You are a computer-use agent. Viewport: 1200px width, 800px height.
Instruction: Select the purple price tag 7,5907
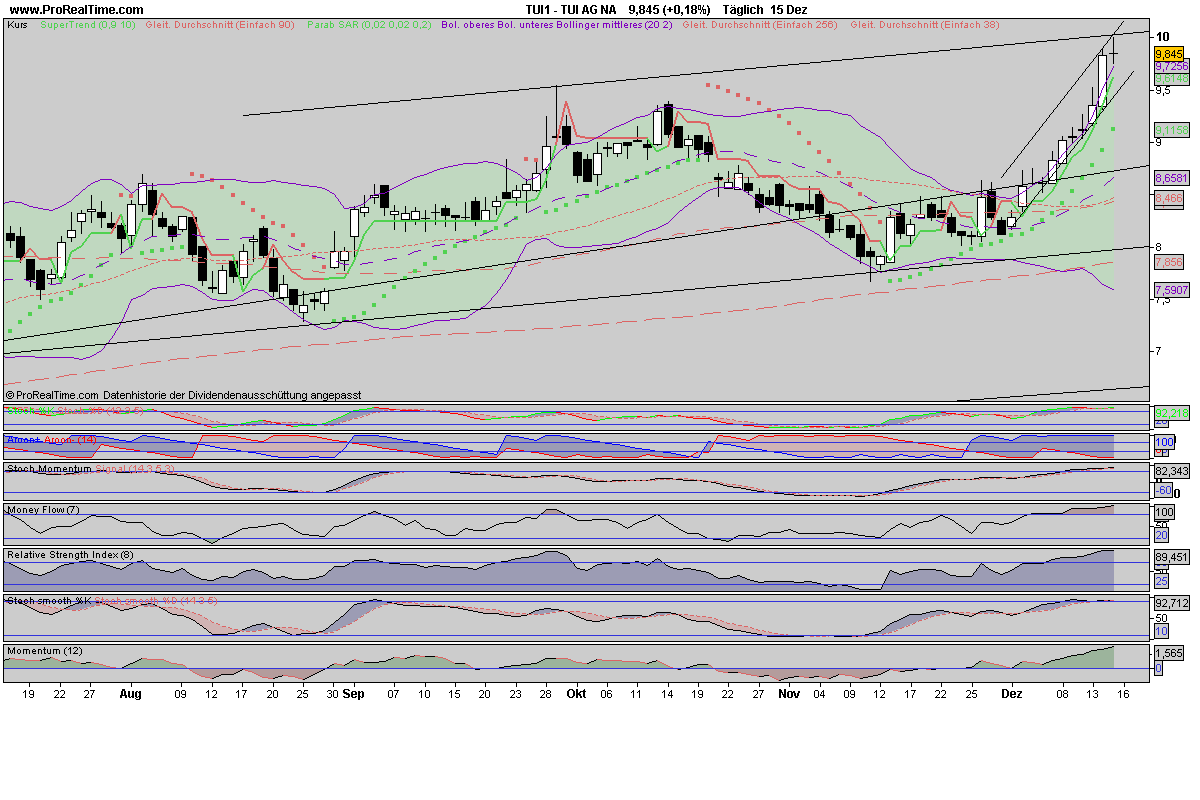[x=1171, y=290]
